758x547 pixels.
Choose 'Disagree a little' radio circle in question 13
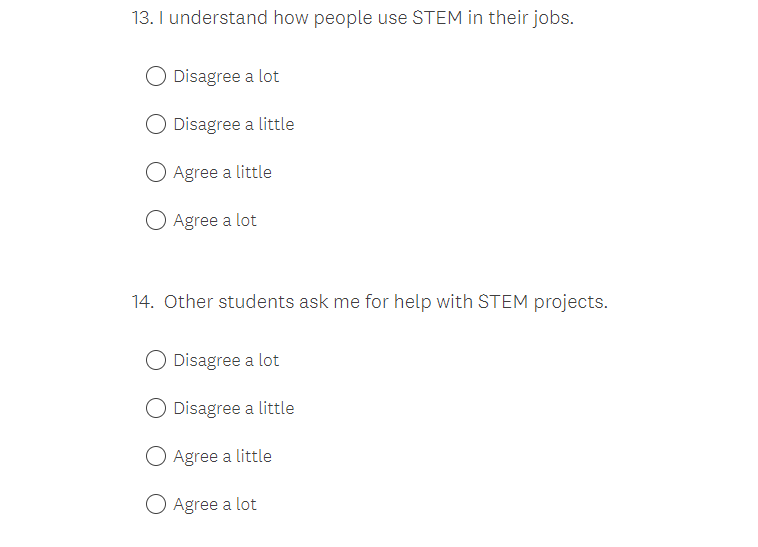156,124
